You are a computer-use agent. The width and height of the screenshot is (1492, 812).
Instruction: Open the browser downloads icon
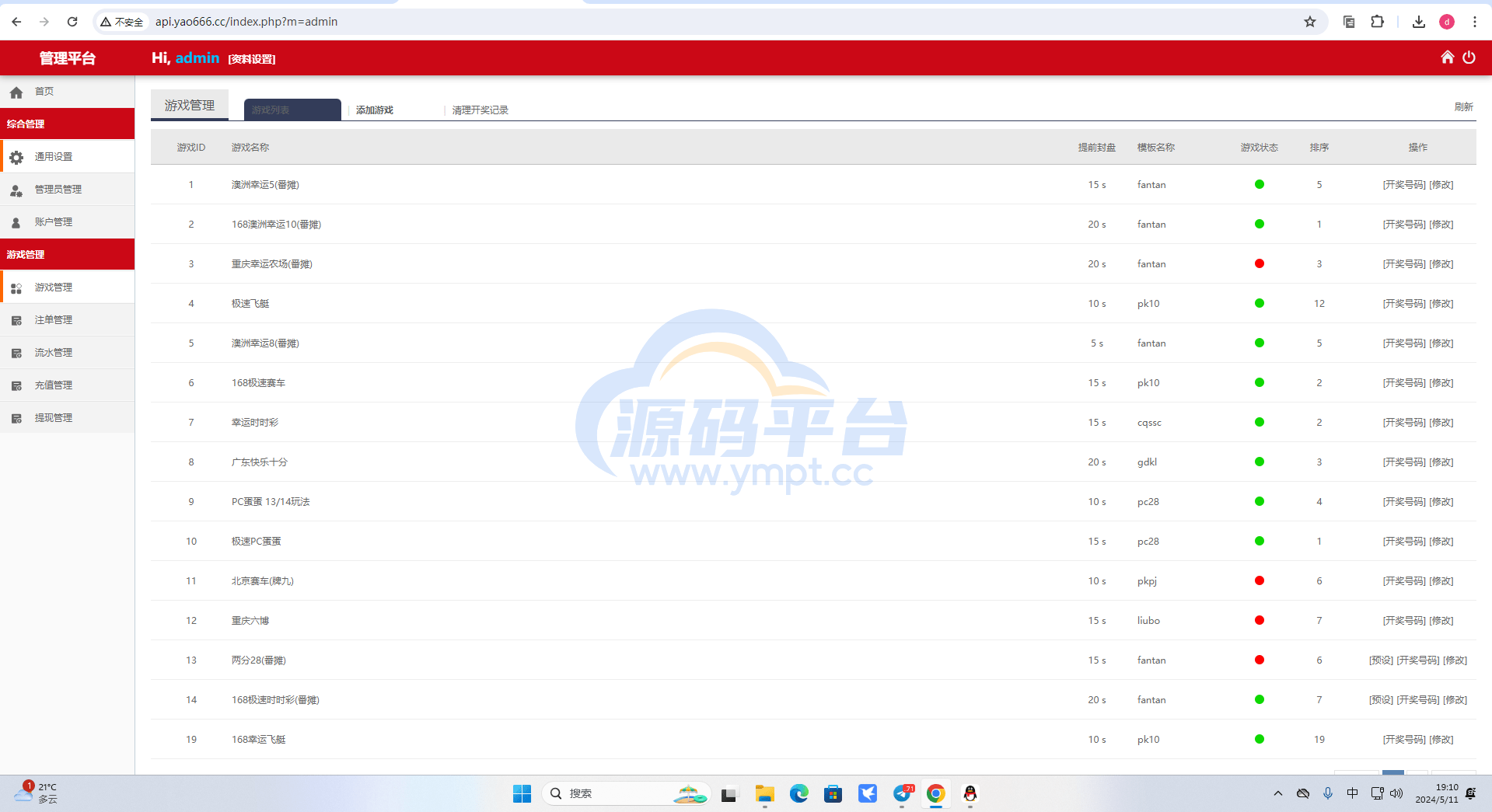pos(1419,22)
